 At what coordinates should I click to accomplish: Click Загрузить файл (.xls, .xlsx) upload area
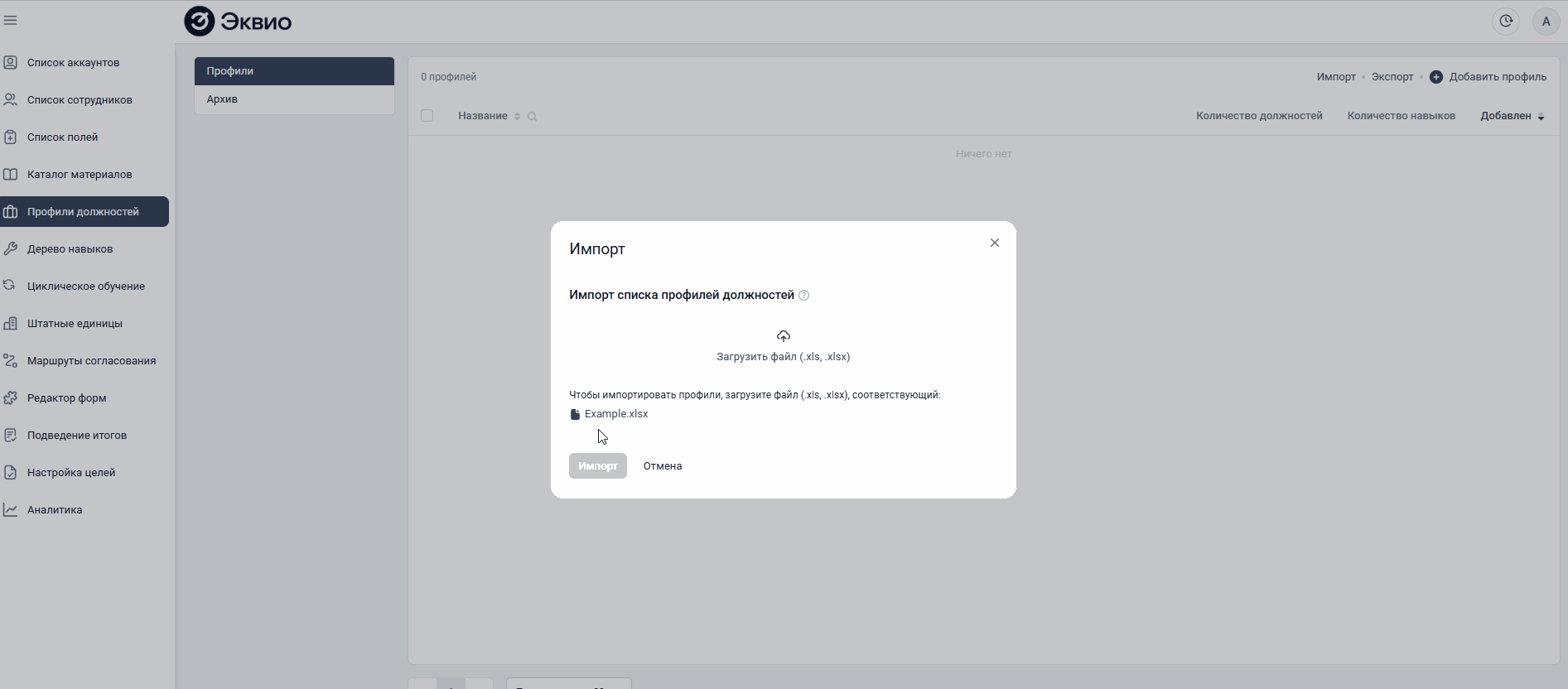click(x=784, y=346)
